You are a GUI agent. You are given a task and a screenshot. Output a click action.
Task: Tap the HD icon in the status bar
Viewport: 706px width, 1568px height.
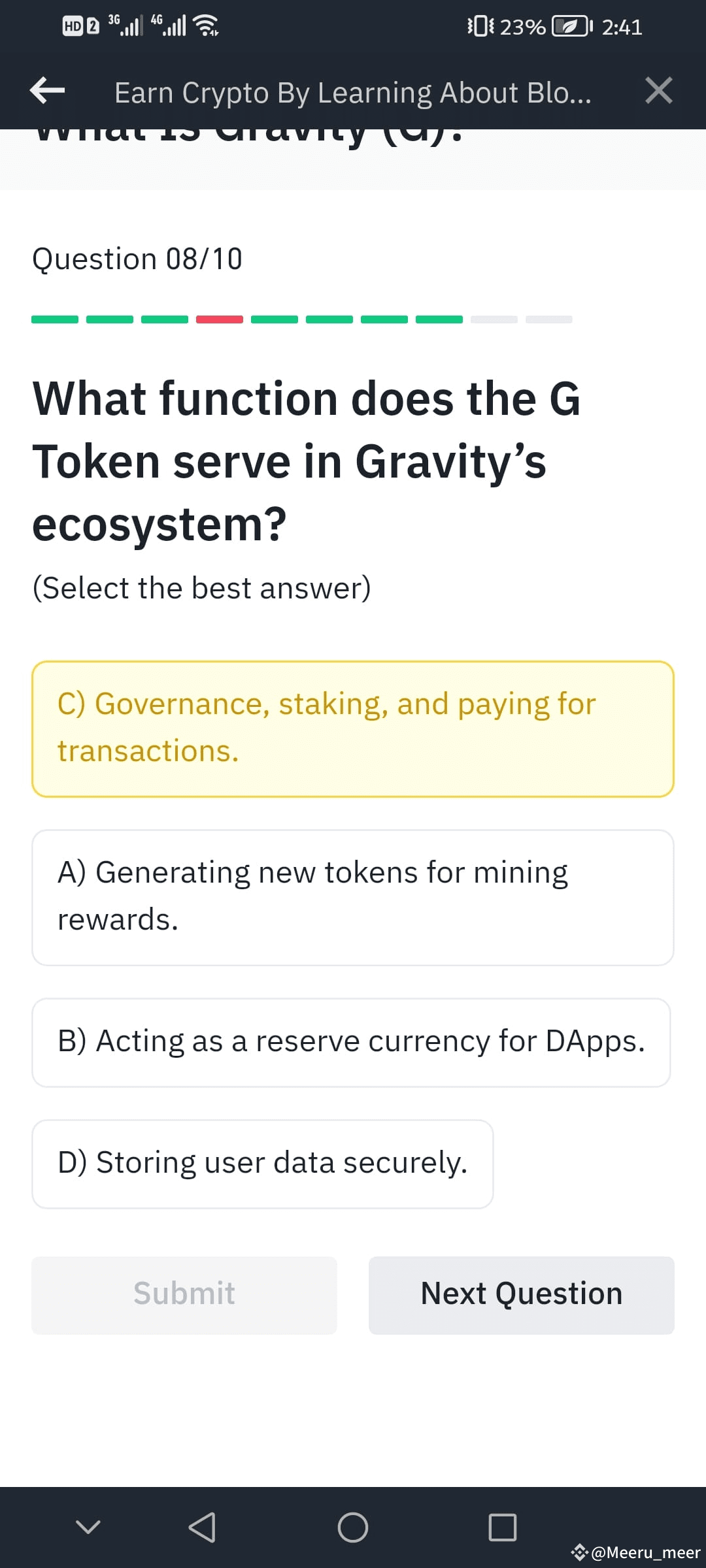coord(74,27)
